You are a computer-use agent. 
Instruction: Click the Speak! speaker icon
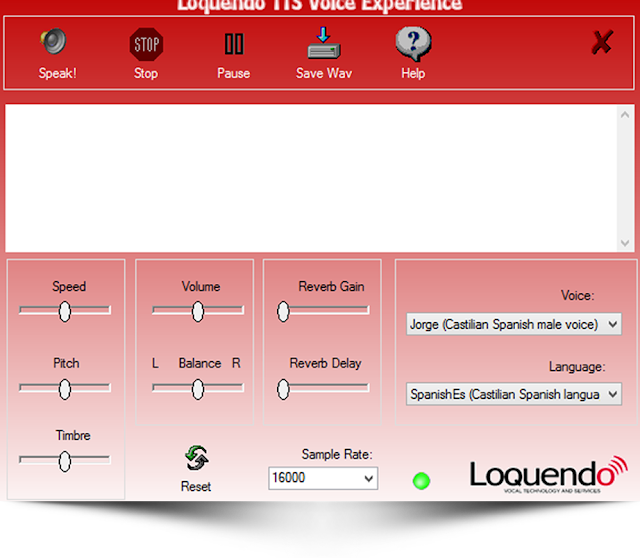click(53, 42)
